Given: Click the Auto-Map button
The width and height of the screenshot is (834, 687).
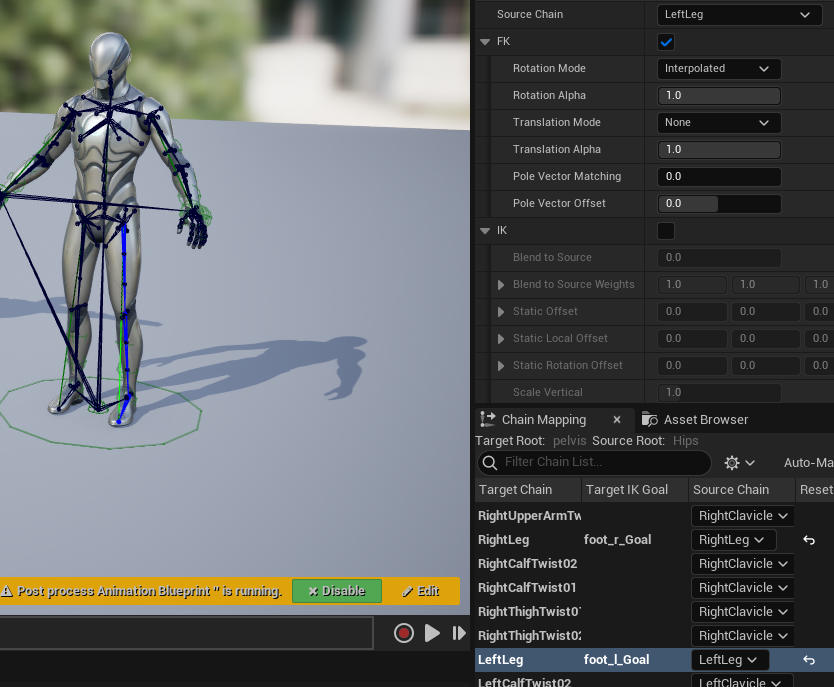Looking at the screenshot, I should click(x=807, y=463).
